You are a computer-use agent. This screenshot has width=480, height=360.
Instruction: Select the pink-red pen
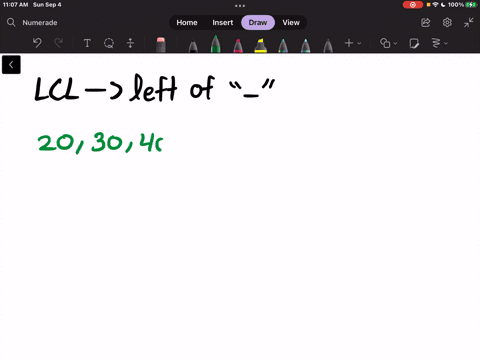click(238, 46)
